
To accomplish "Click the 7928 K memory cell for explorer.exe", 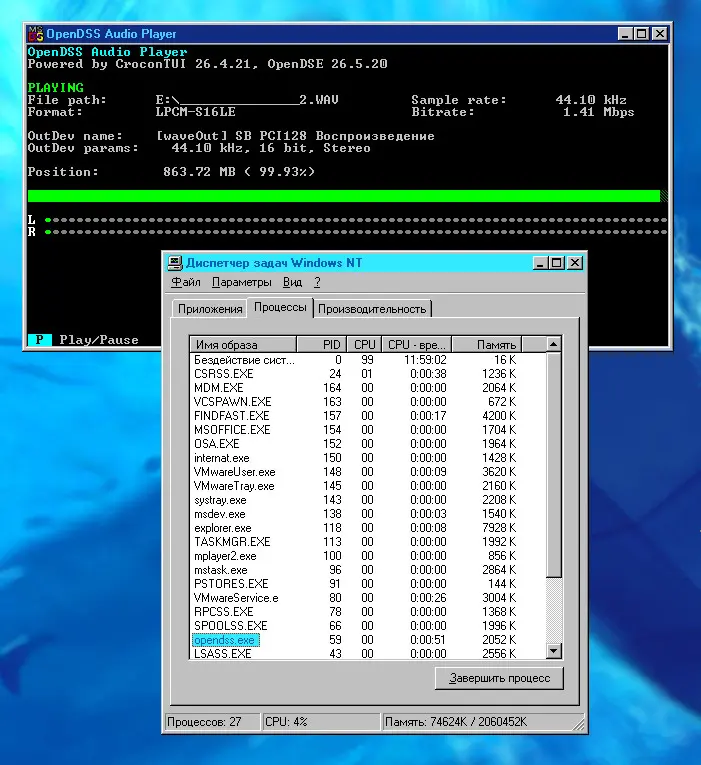I will (499, 528).
